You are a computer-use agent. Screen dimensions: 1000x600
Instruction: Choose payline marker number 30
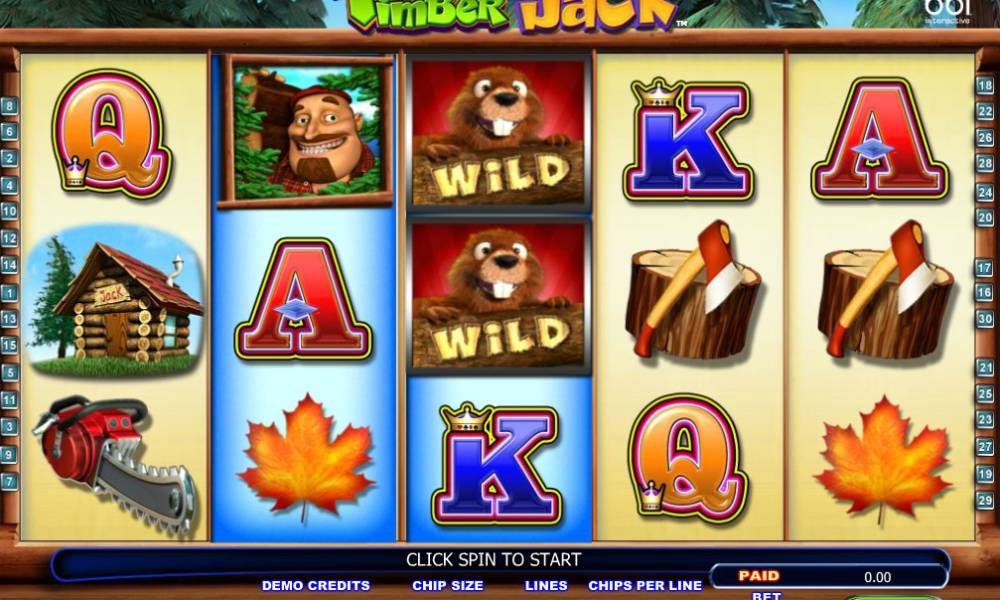tap(985, 318)
